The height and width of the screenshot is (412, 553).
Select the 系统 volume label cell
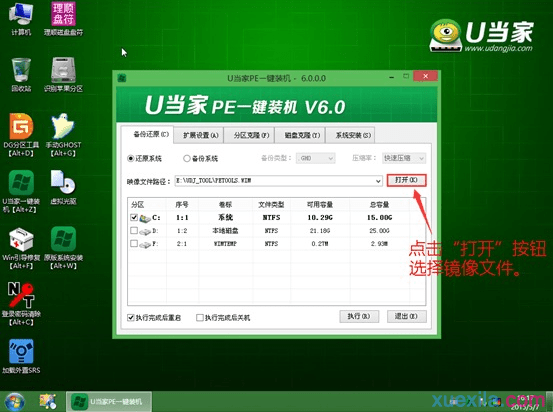tap(226, 218)
